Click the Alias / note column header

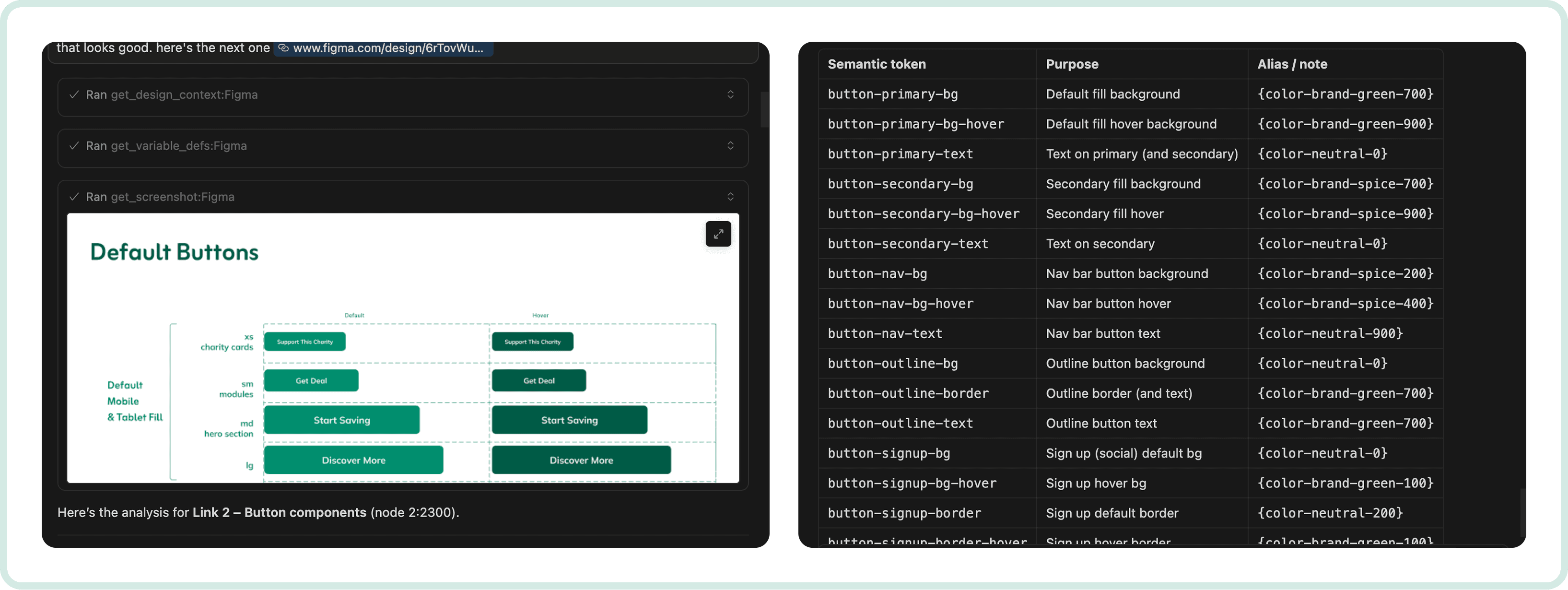[1292, 64]
